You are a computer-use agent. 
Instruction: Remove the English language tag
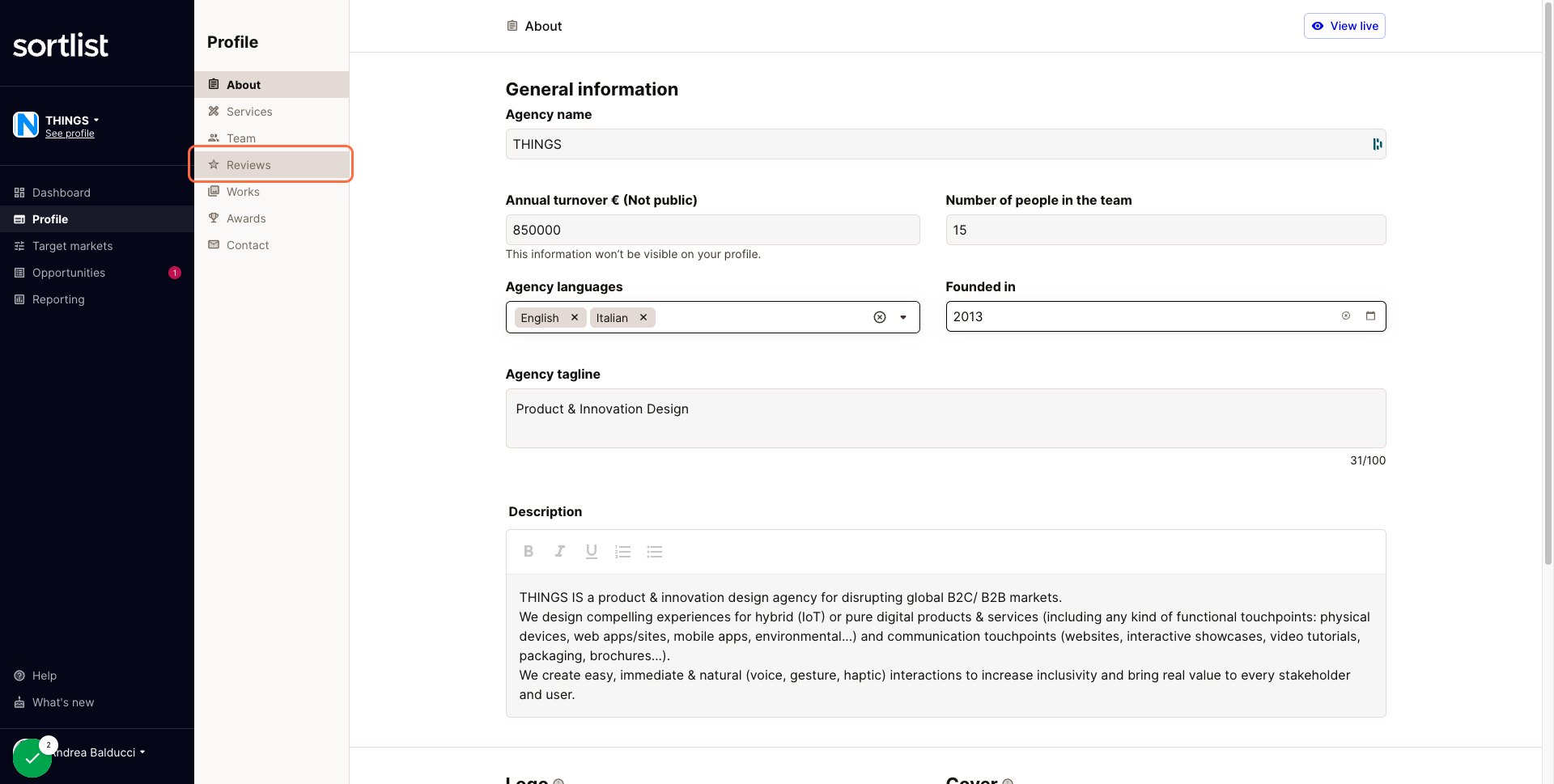click(x=575, y=317)
